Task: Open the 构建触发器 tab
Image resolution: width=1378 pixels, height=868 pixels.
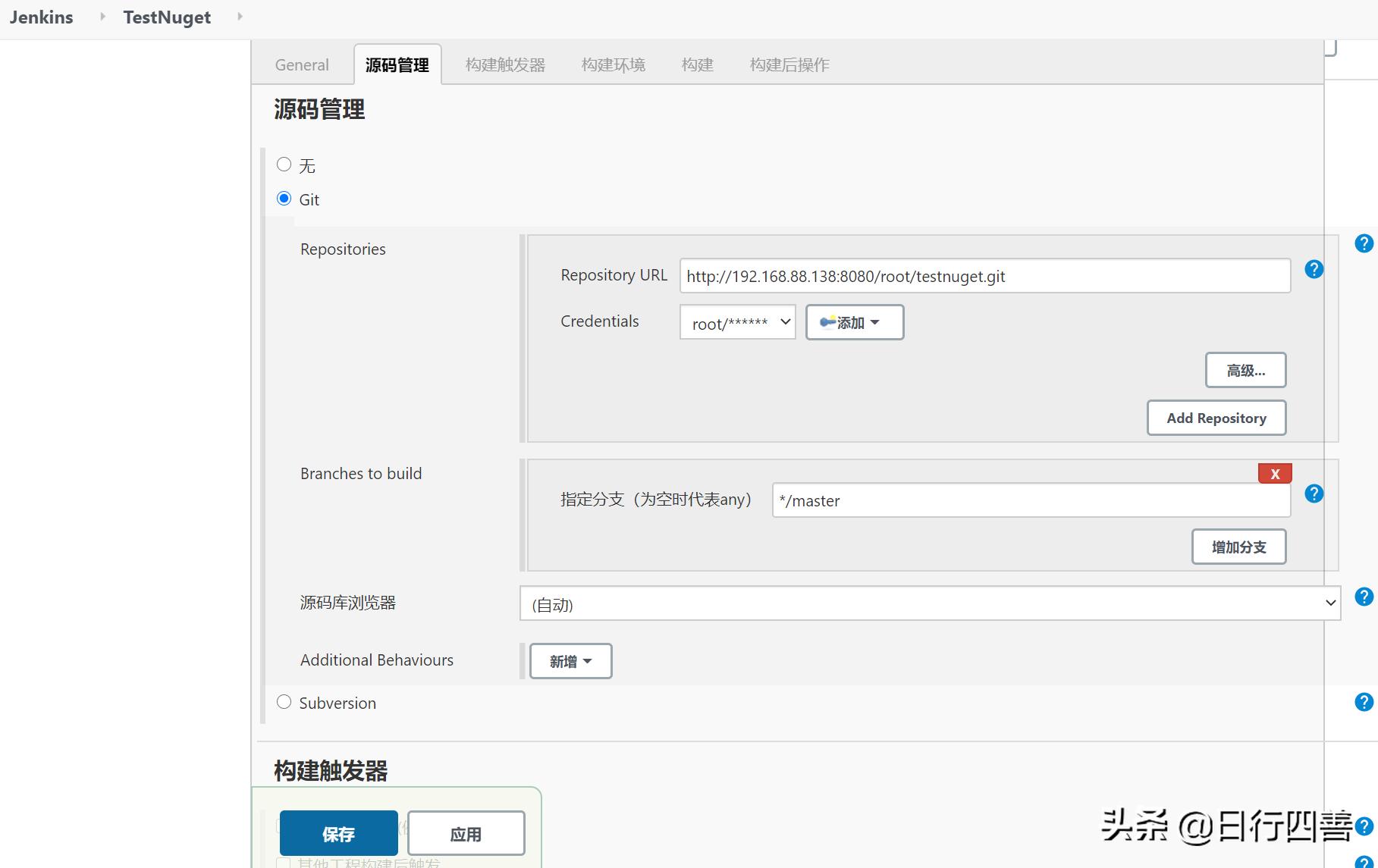Action: pos(504,64)
